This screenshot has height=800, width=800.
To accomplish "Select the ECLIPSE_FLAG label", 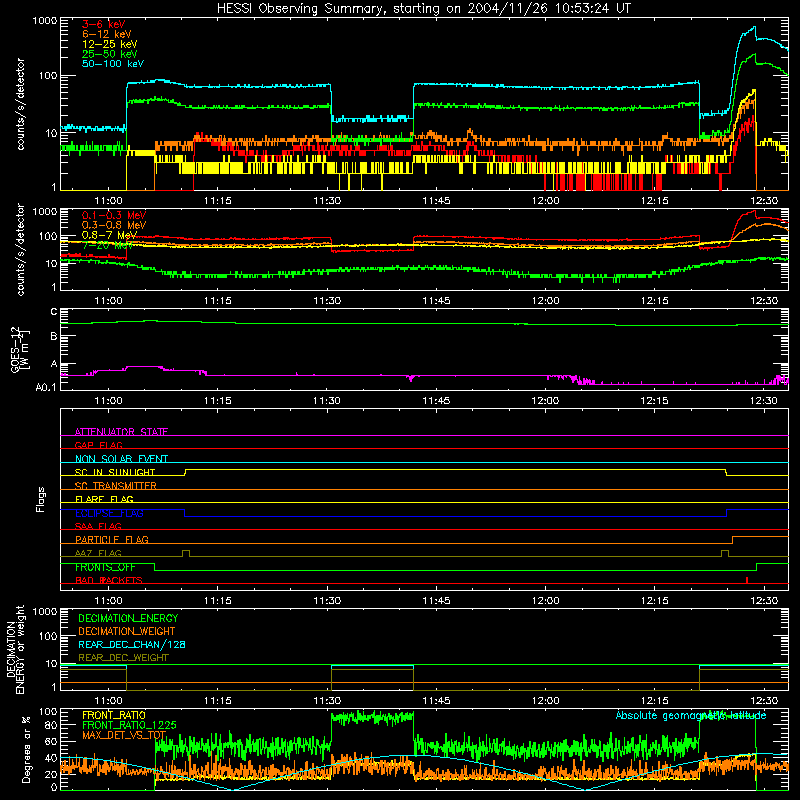I will 109,513.
